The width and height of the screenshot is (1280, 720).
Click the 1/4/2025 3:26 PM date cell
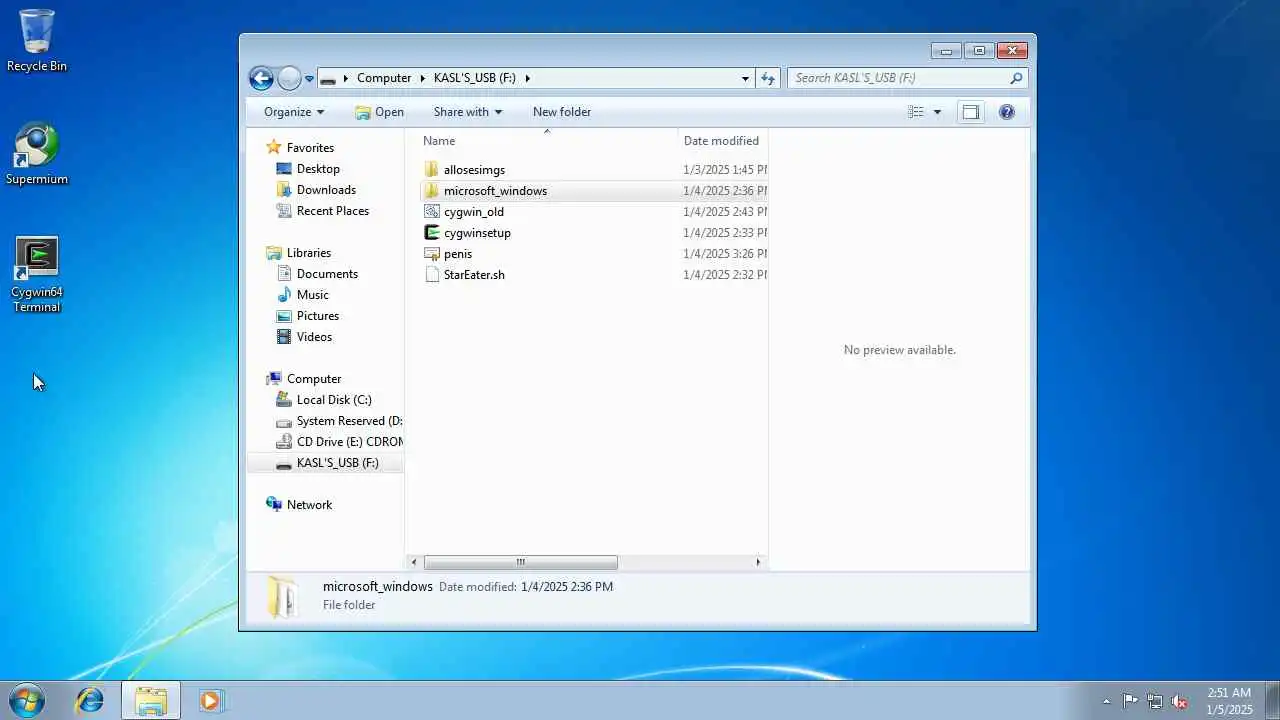[x=725, y=254]
